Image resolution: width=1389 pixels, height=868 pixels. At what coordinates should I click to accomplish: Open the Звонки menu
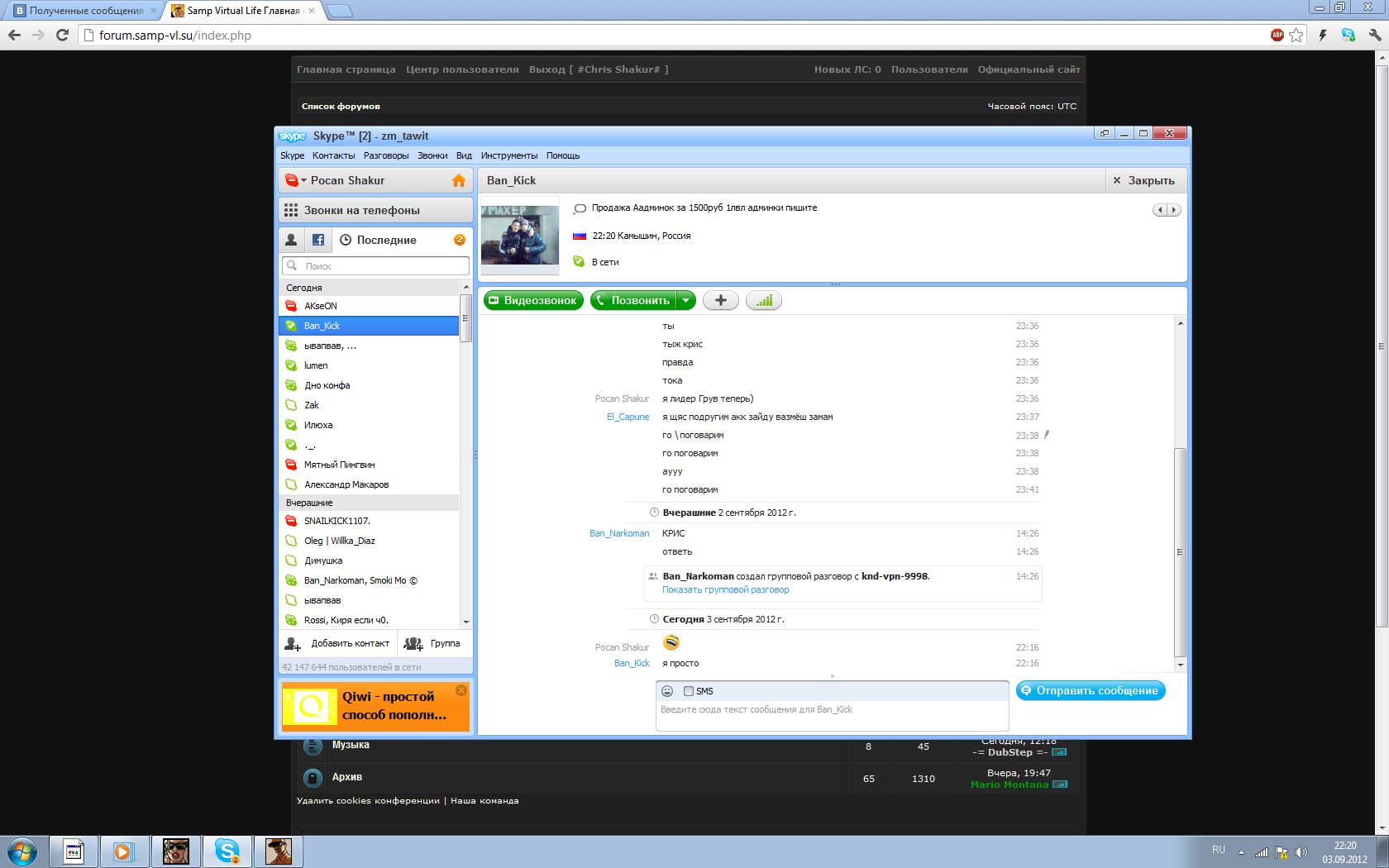tap(432, 155)
